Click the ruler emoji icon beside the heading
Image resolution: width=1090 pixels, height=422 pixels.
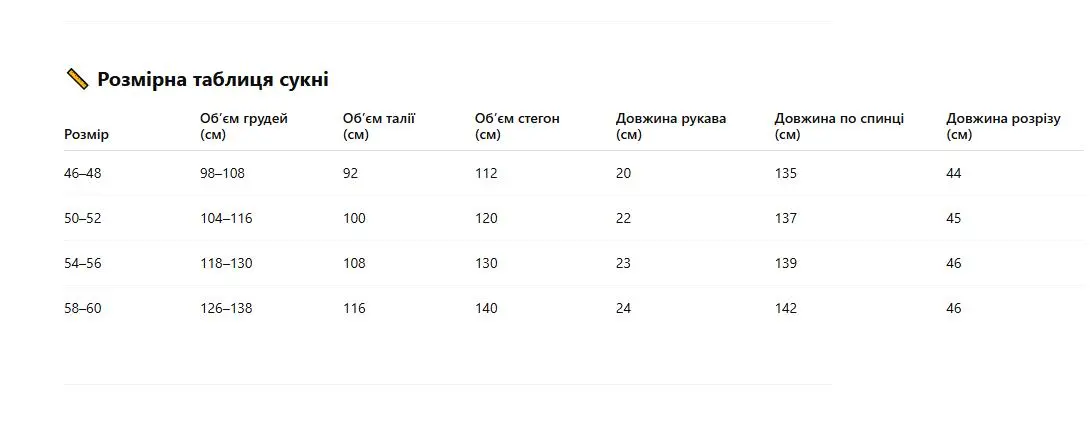tap(77, 79)
